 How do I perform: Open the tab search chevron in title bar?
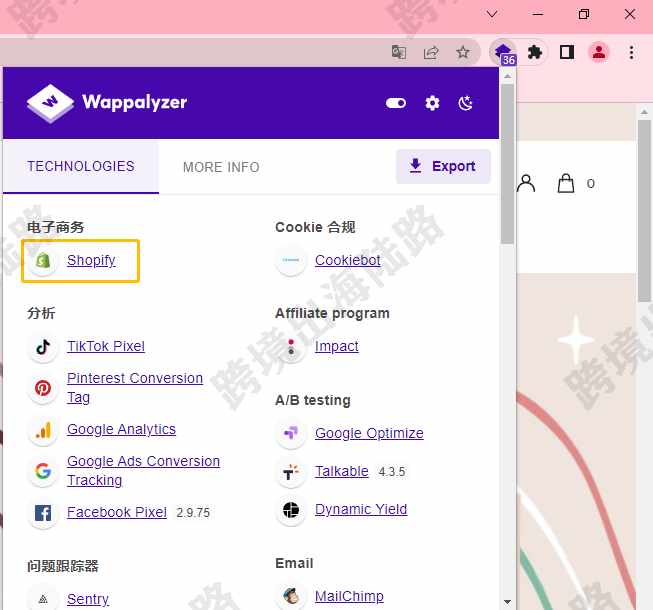point(492,15)
